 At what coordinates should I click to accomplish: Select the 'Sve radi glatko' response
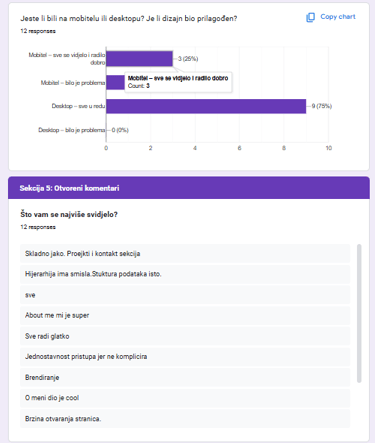(x=185, y=336)
